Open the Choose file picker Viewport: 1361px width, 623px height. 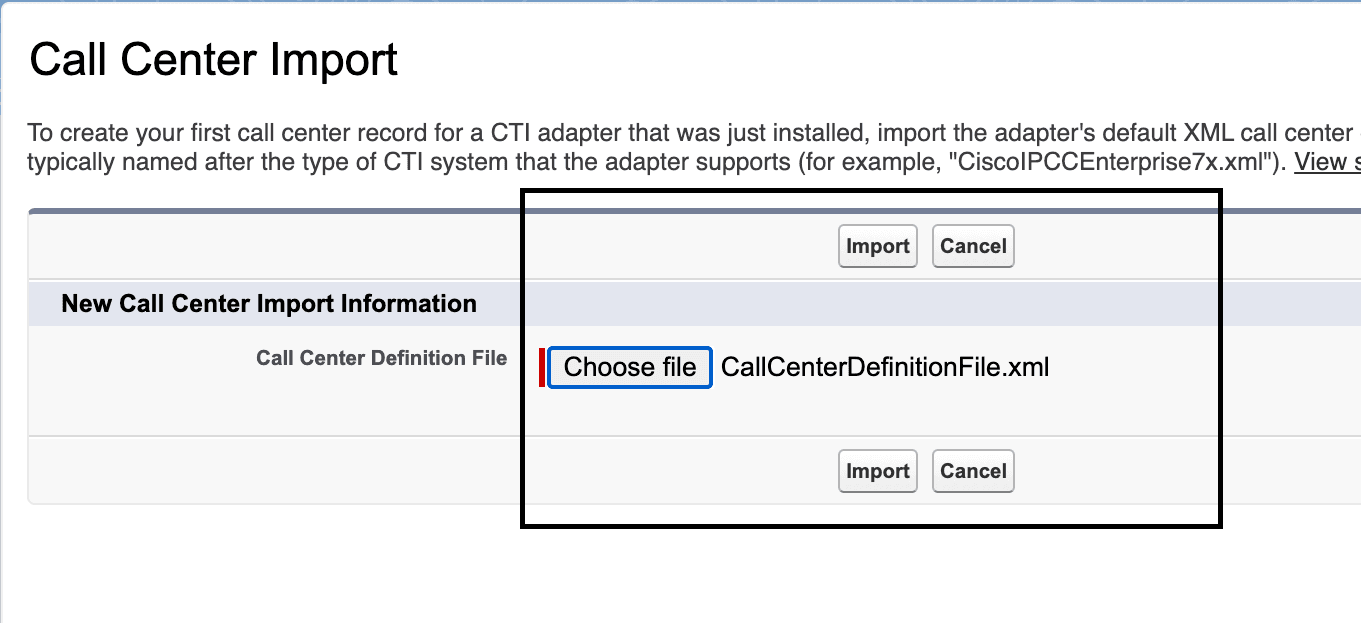coord(629,367)
